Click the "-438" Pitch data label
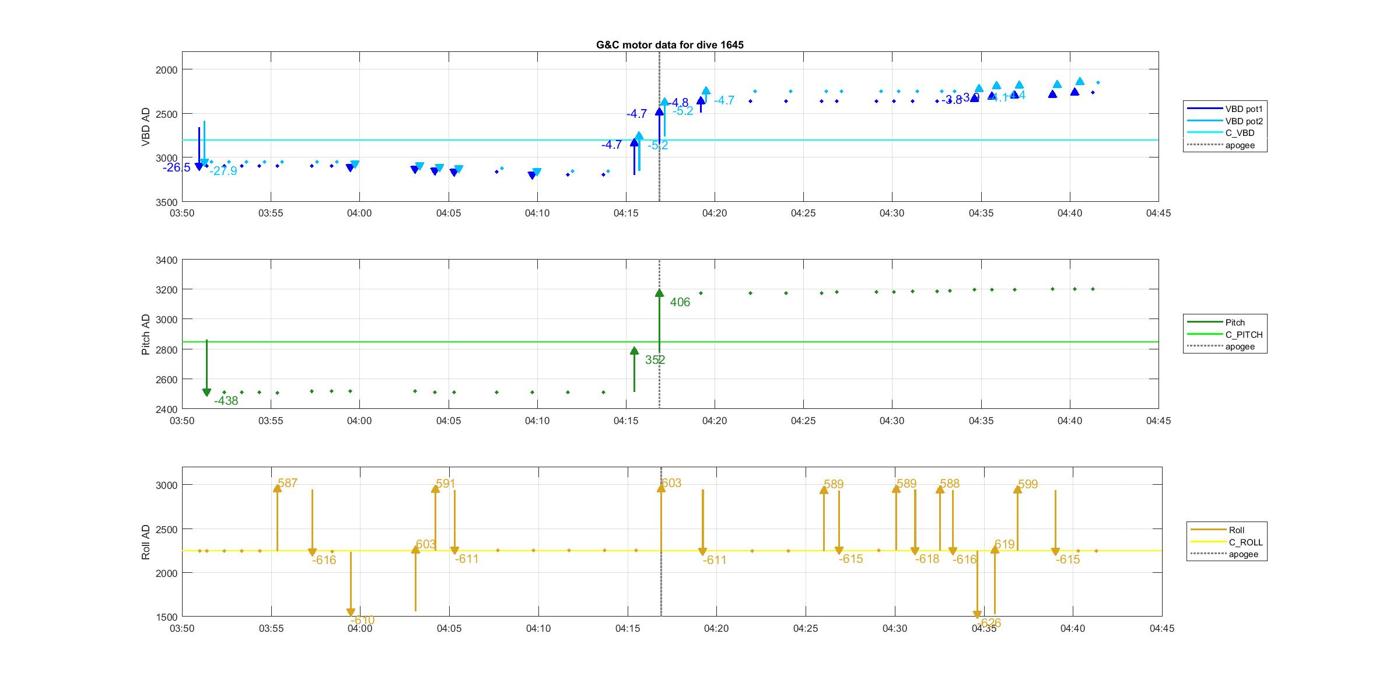The height and width of the screenshot is (693, 1400). (226, 401)
